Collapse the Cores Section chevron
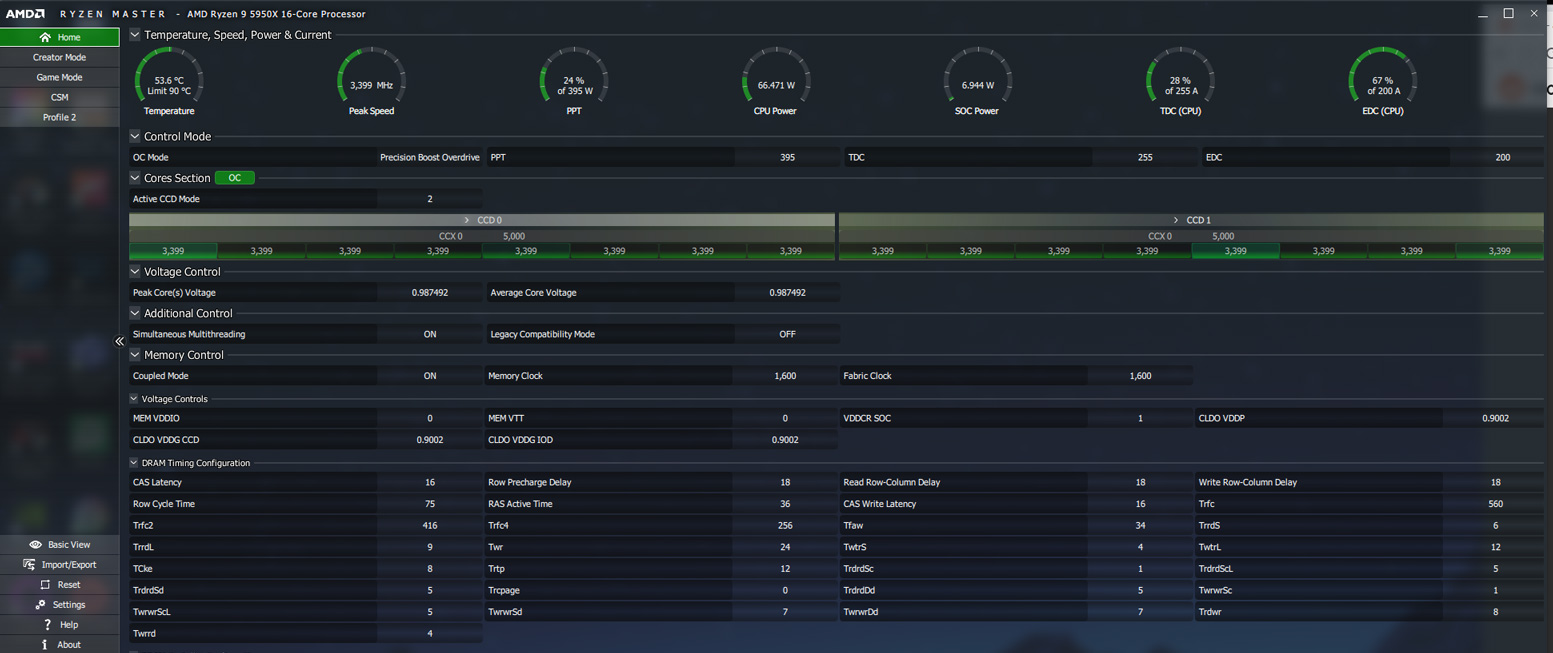Viewport: 1553px width, 653px height. (x=135, y=178)
